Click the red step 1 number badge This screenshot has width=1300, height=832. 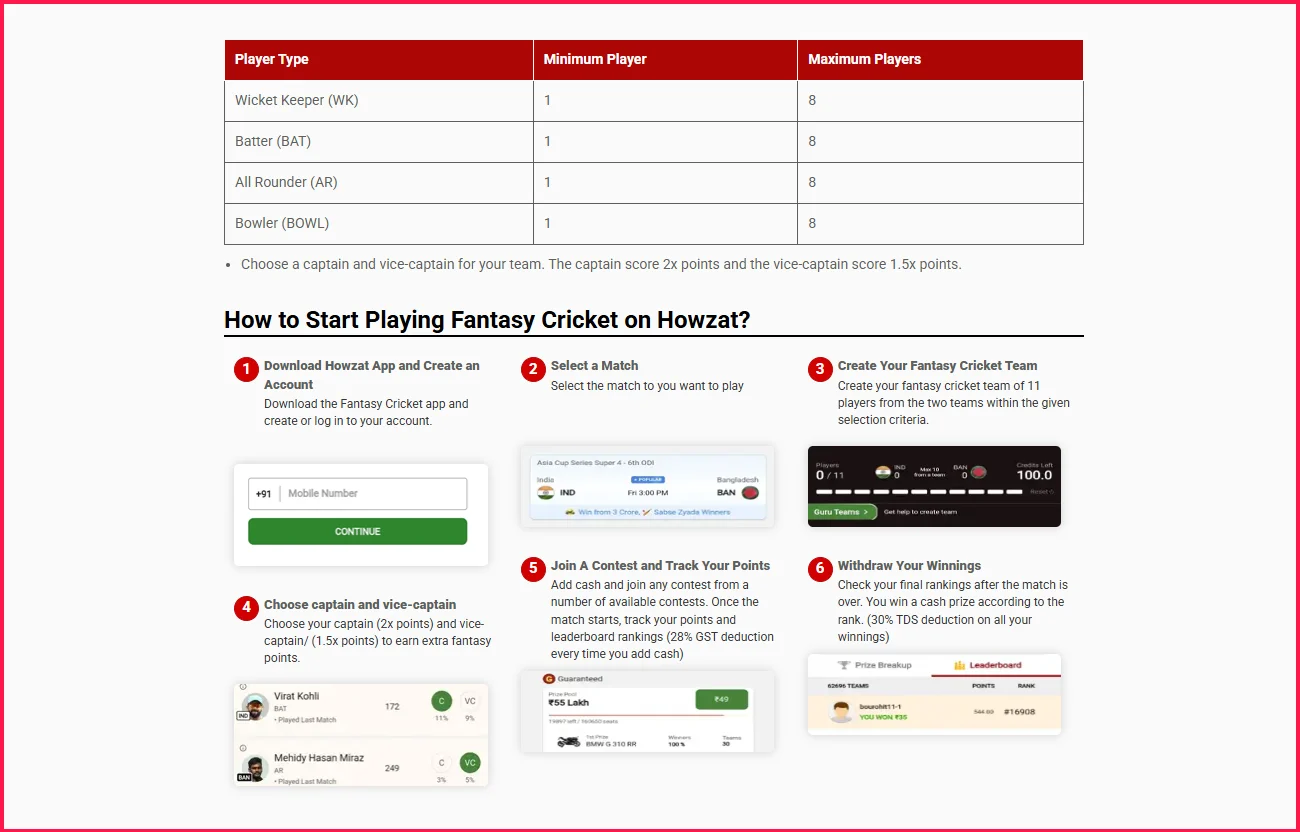246,370
